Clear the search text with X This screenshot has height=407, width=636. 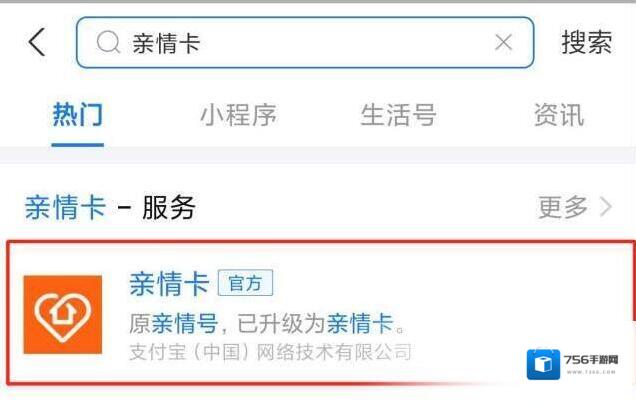tap(503, 42)
